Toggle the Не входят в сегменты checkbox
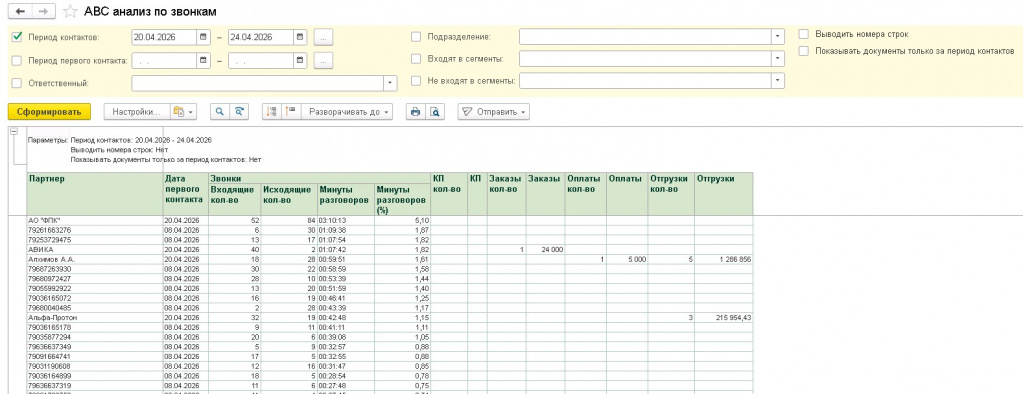 click(416, 81)
